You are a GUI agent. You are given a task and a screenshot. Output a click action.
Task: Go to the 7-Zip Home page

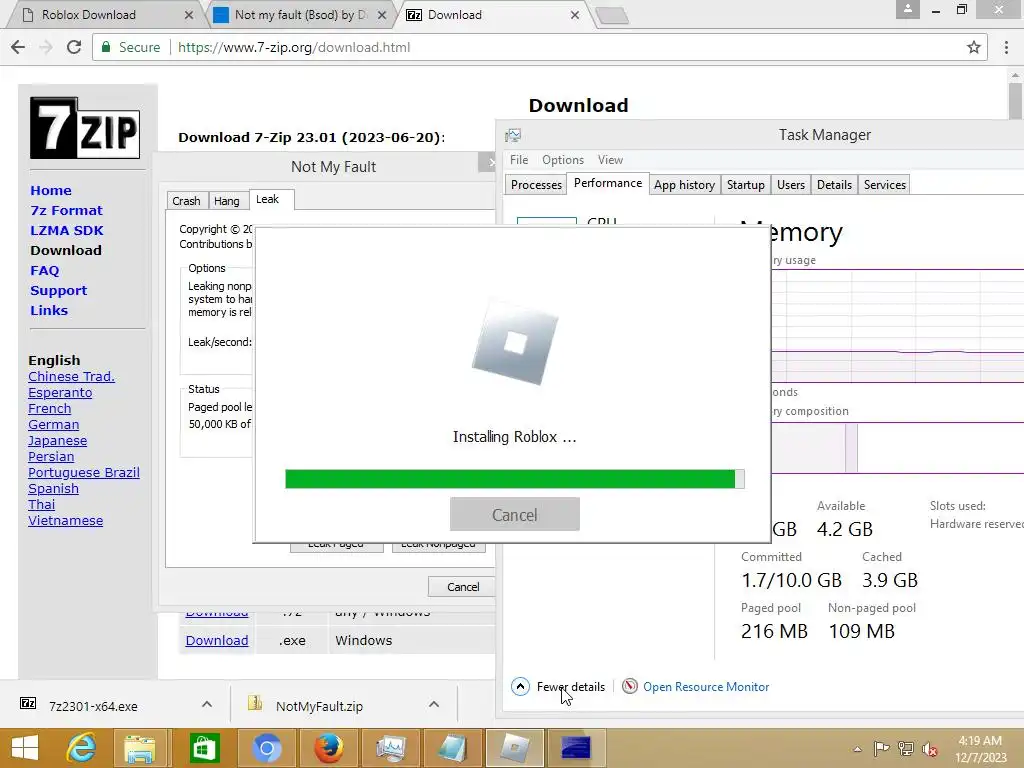51,190
